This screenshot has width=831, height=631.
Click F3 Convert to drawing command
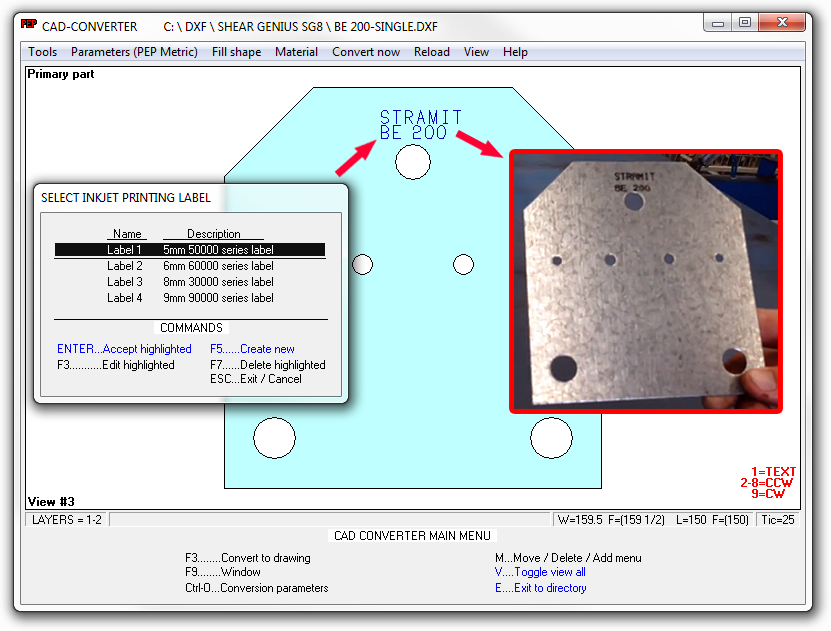click(247, 558)
